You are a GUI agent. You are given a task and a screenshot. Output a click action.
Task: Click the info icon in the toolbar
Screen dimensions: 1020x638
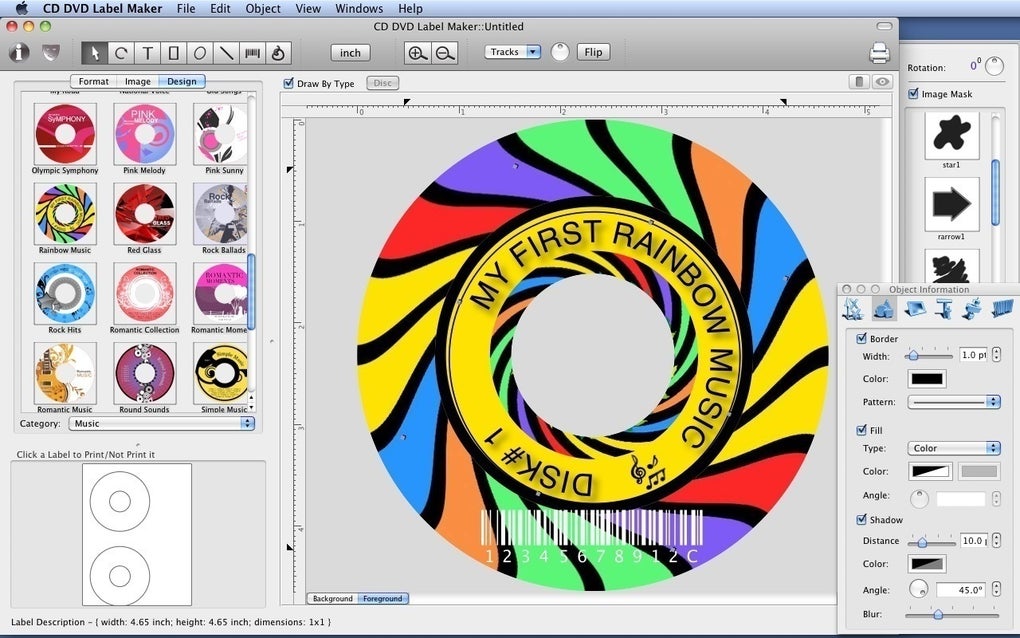coord(18,52)
